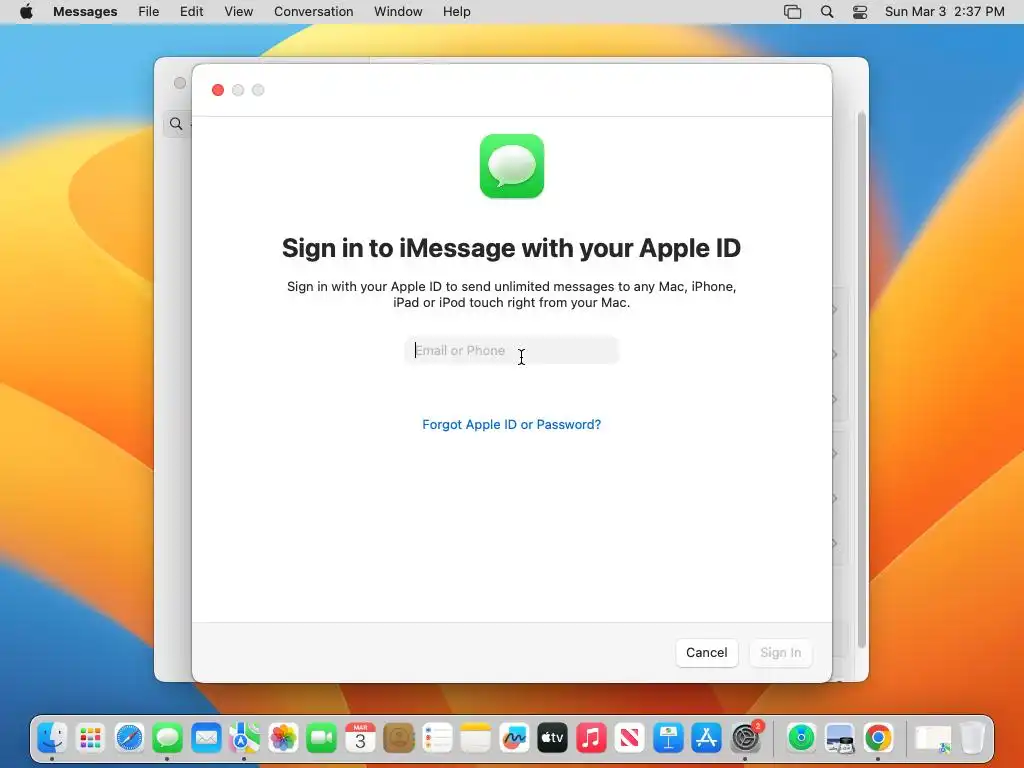Open the Apple menu

pos(26,12)
